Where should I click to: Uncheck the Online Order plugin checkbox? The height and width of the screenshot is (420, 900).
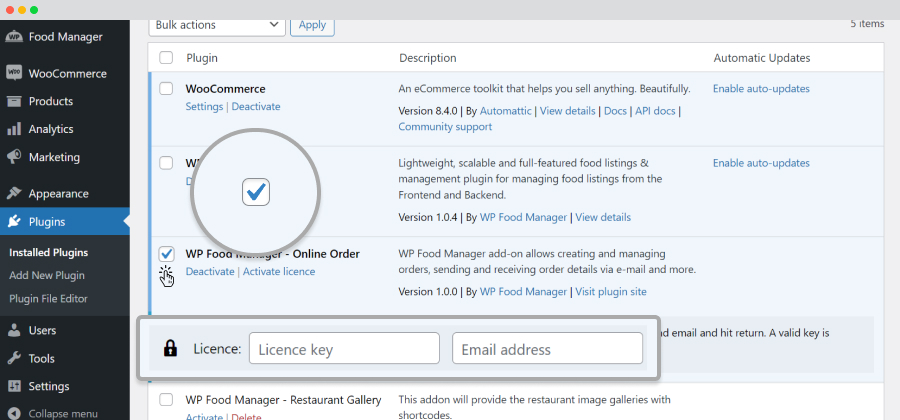coord(166,253)
